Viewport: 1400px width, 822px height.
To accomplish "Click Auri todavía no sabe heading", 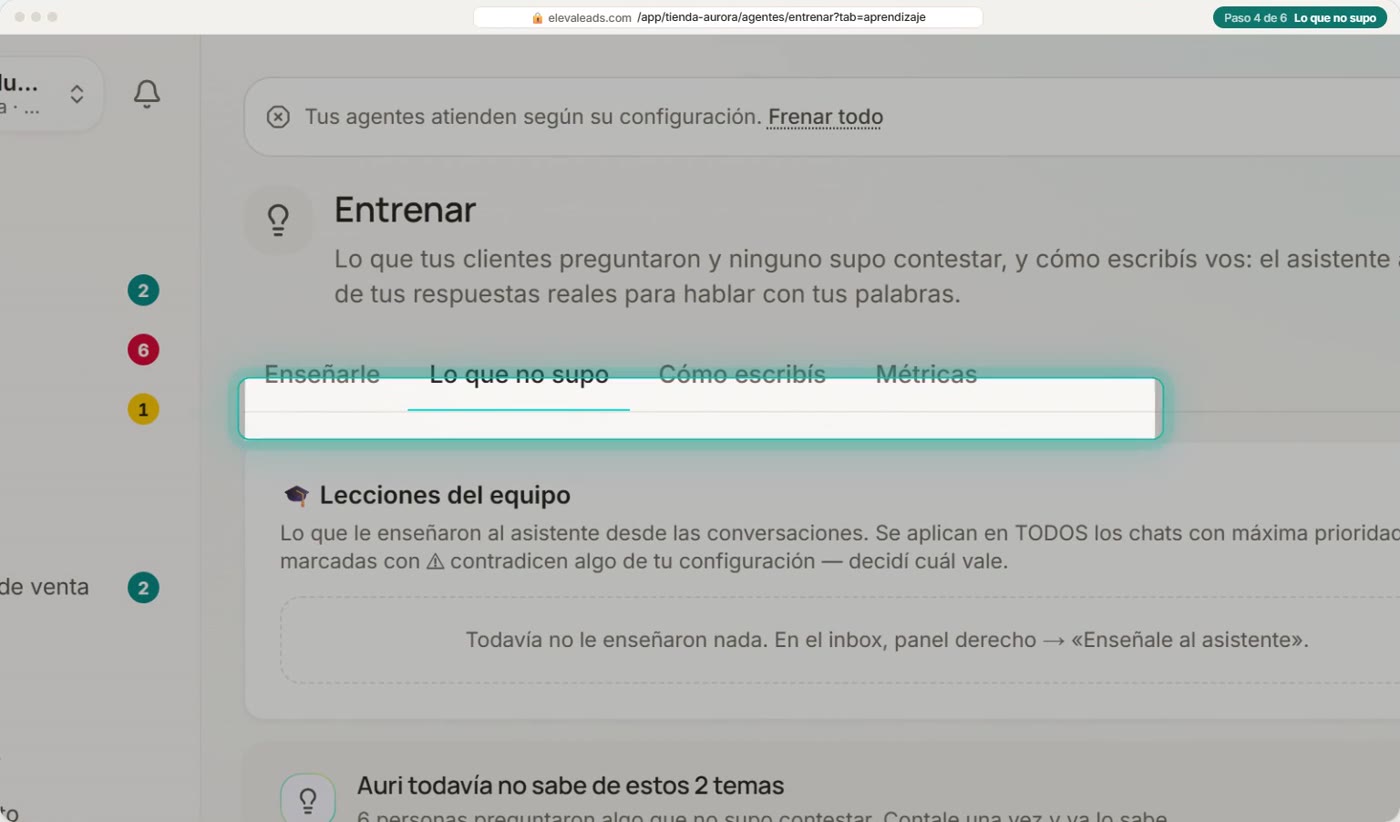I will [570, 786].
